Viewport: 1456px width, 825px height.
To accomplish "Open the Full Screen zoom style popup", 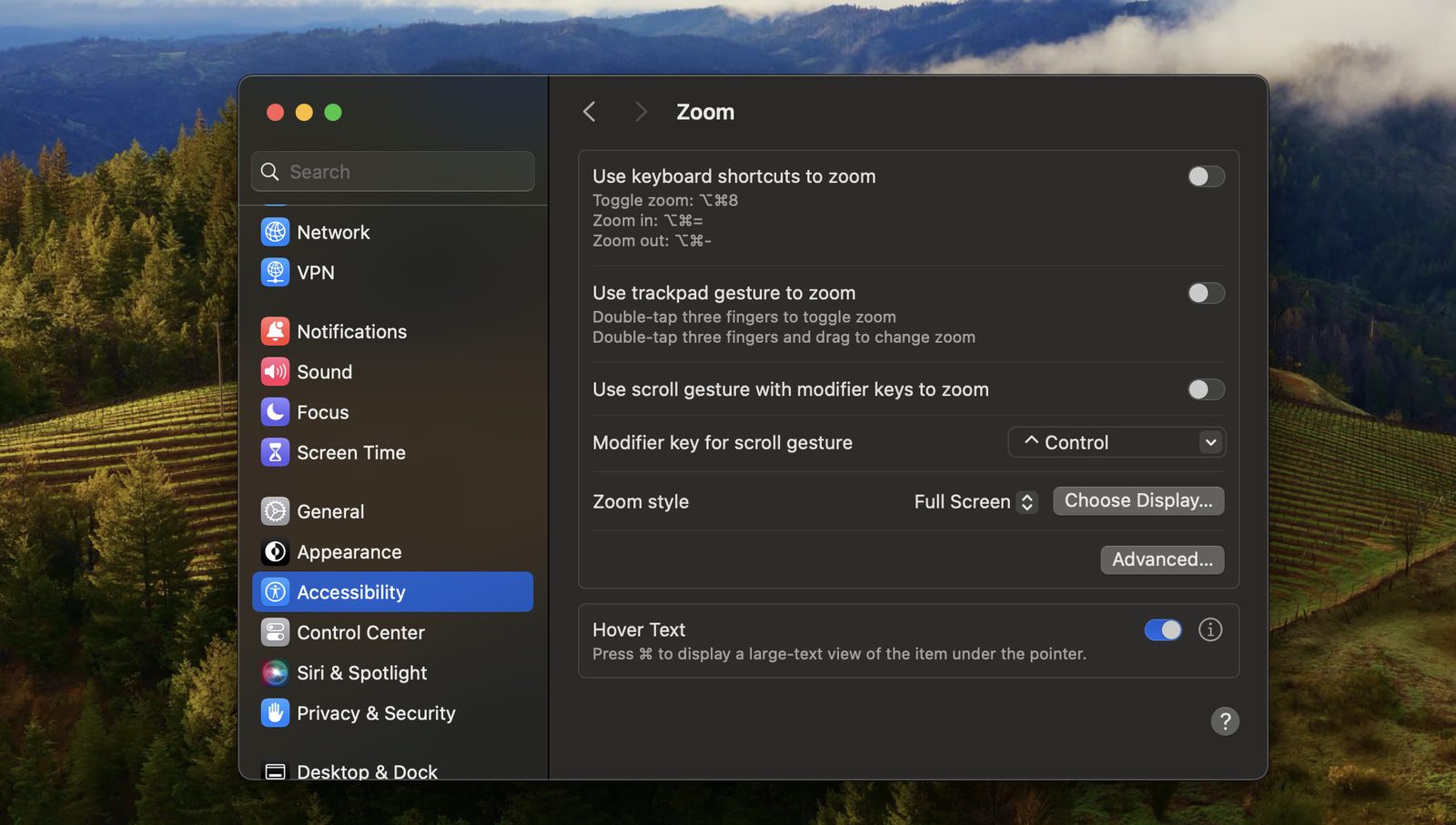I will (x=976, y=501).
